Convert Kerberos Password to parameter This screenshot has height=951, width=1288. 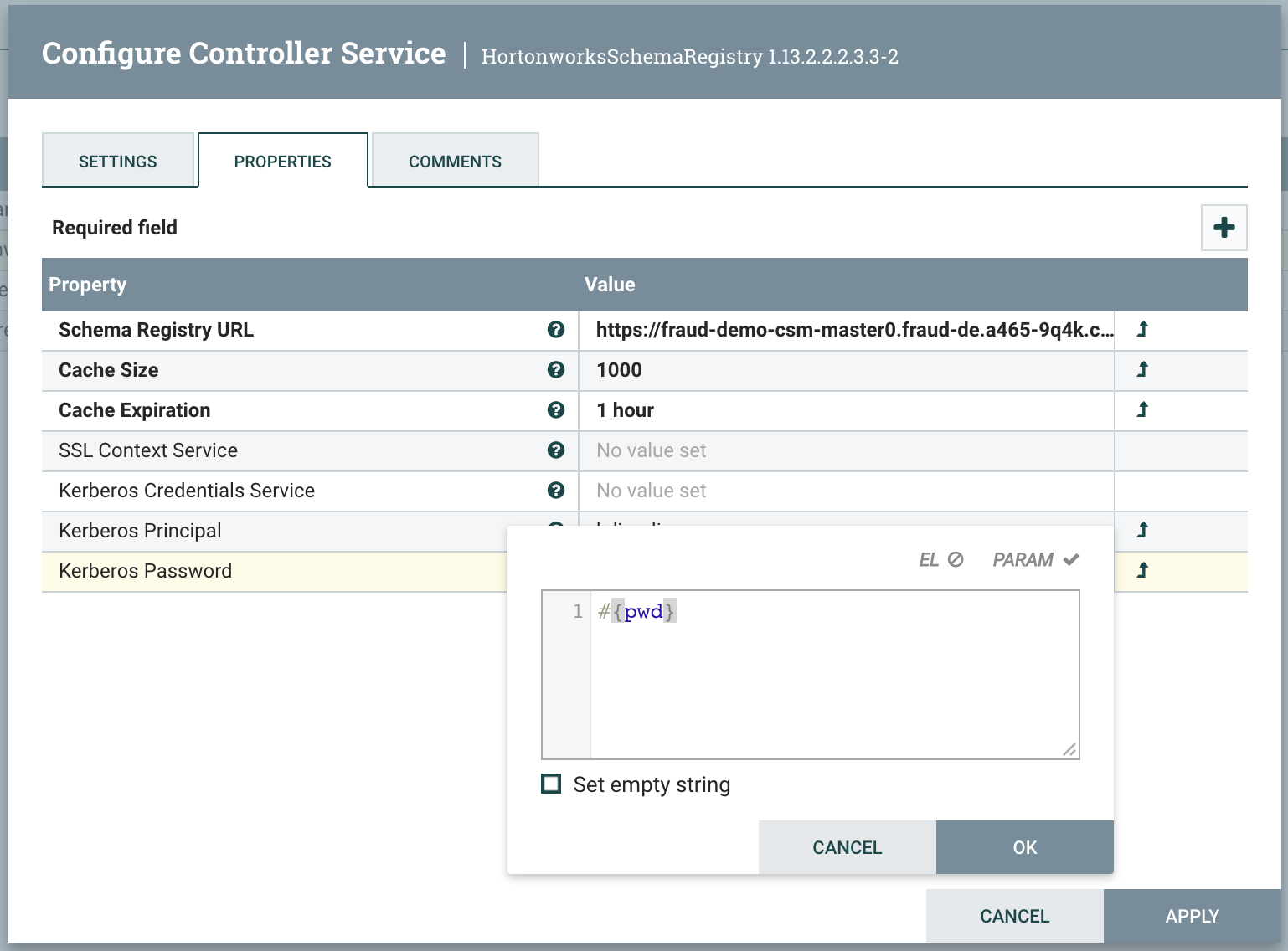[1142, 571]
